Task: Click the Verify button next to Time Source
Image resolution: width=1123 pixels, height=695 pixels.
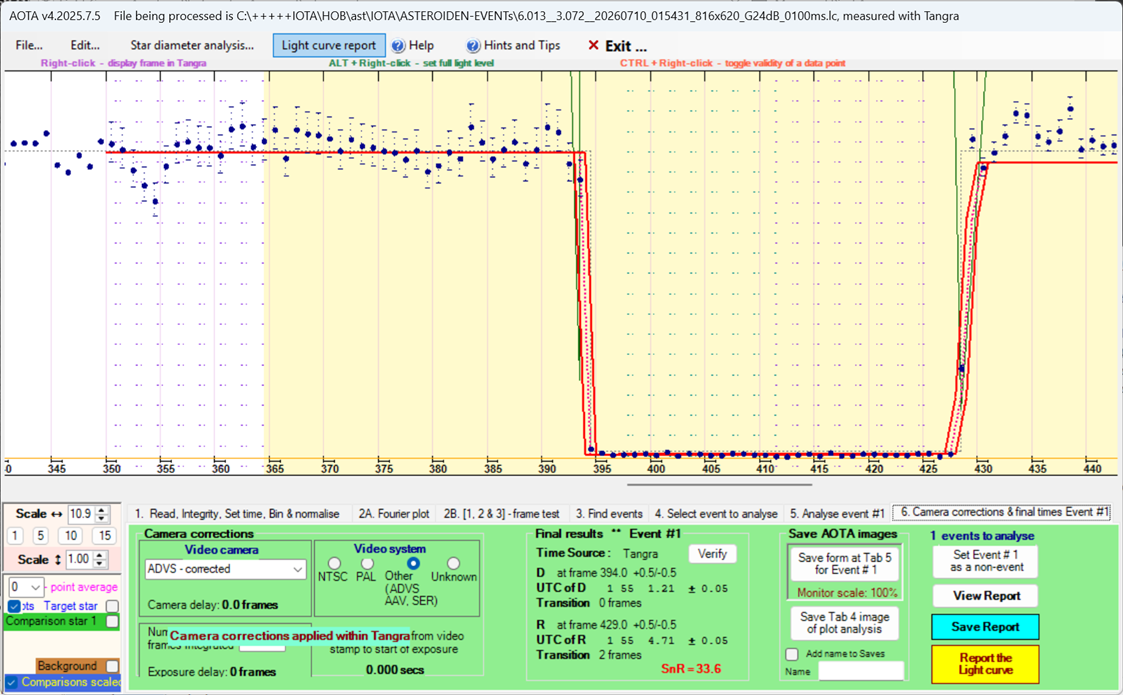Action: (x=712, y=554)
